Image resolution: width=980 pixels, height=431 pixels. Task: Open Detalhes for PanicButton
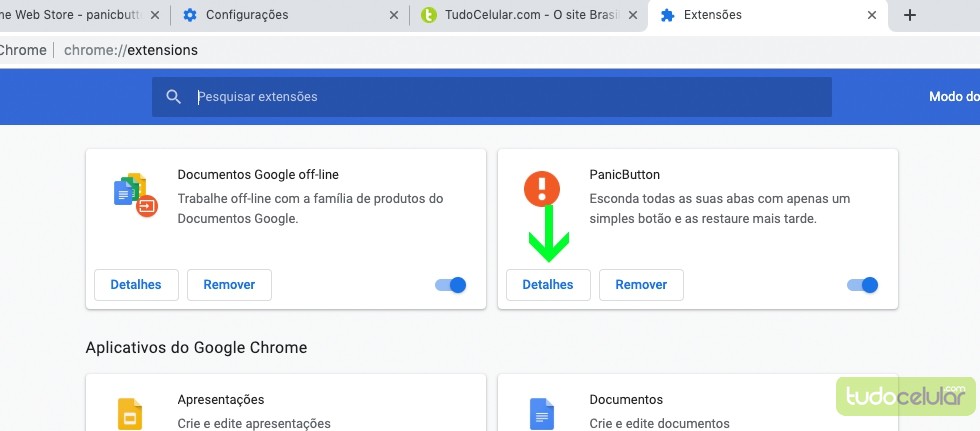[548, 285]
